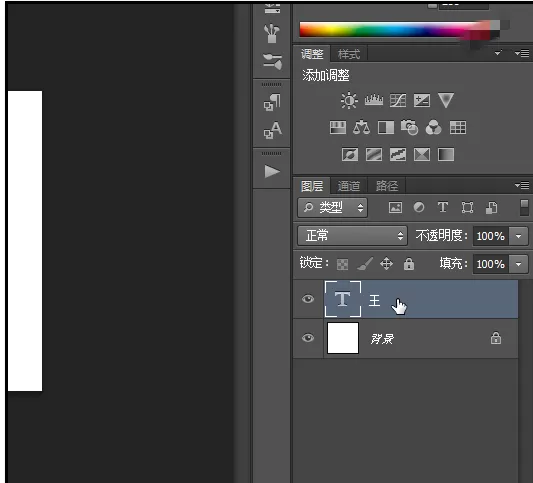Switch to the 路径 tab

click(387, 186)
